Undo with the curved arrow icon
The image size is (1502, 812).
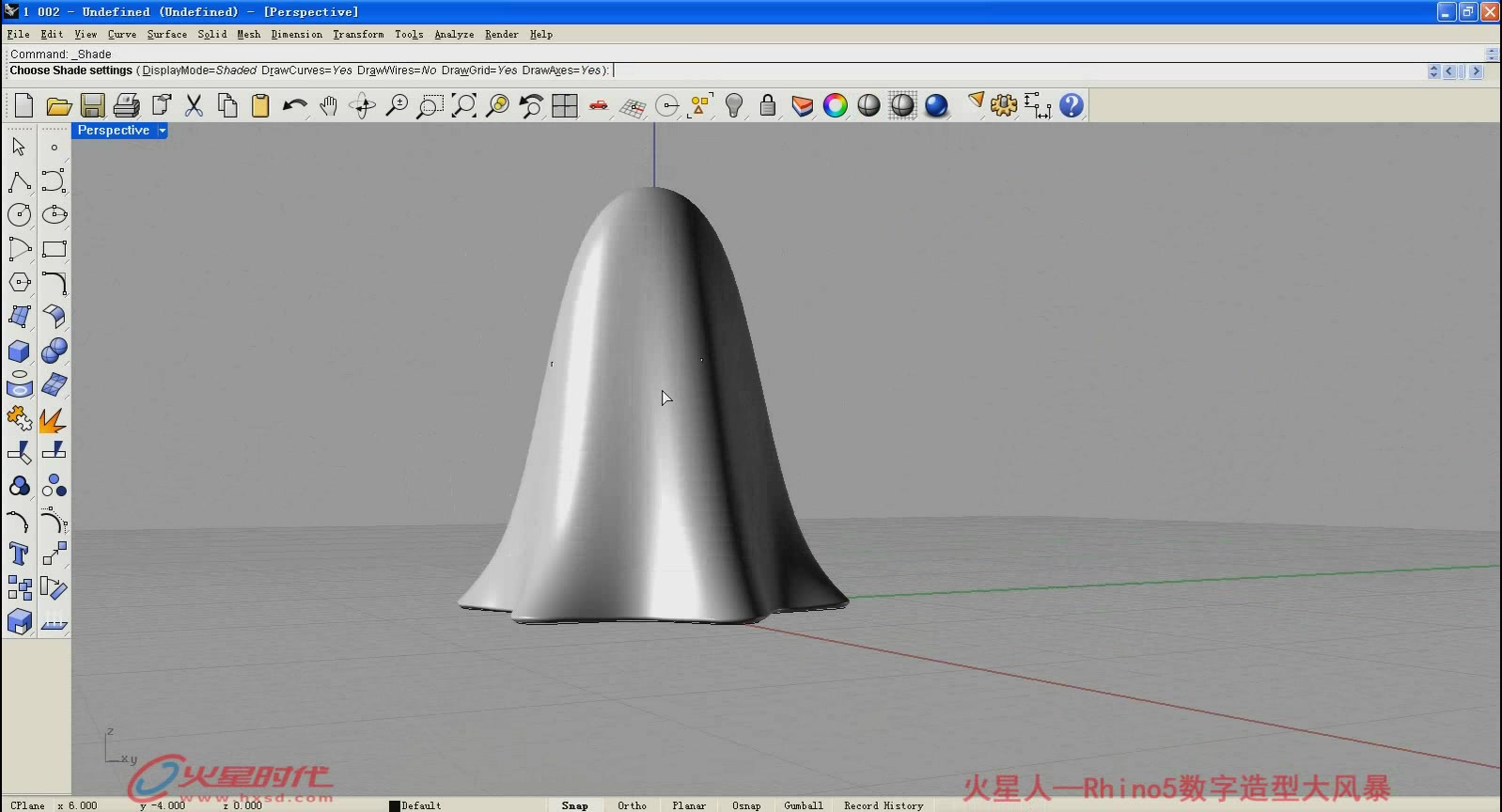[294, 105]
